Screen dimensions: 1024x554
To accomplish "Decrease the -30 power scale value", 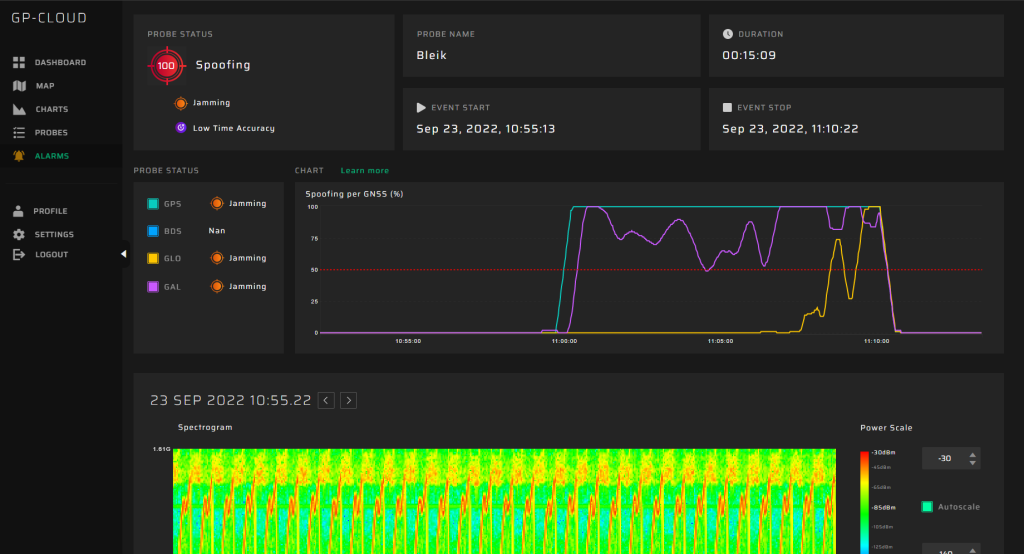I will pos(973,463).
